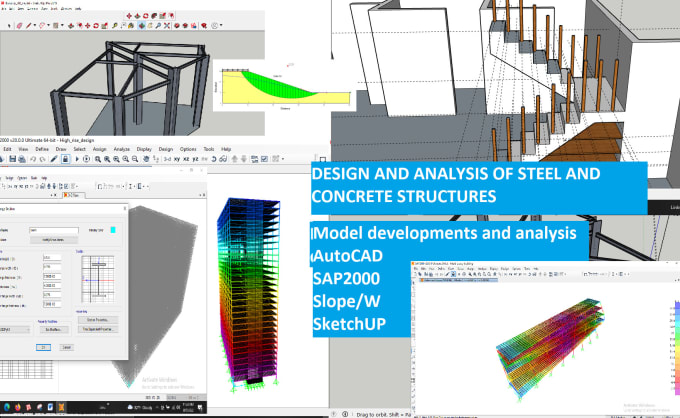Click OK in the section dialog
Viewport: 680px width, 418px height.
click(43, 347)
